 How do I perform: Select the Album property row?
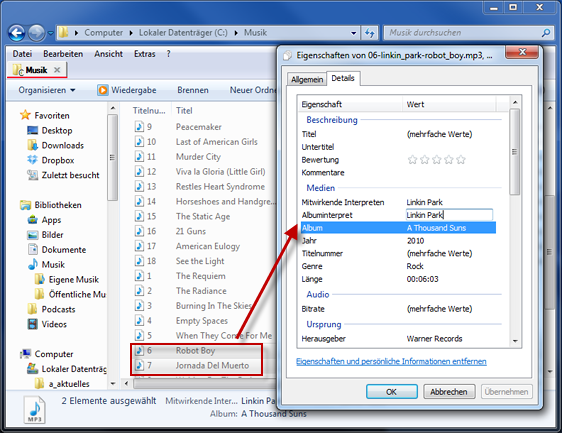[x=398, y=228]
